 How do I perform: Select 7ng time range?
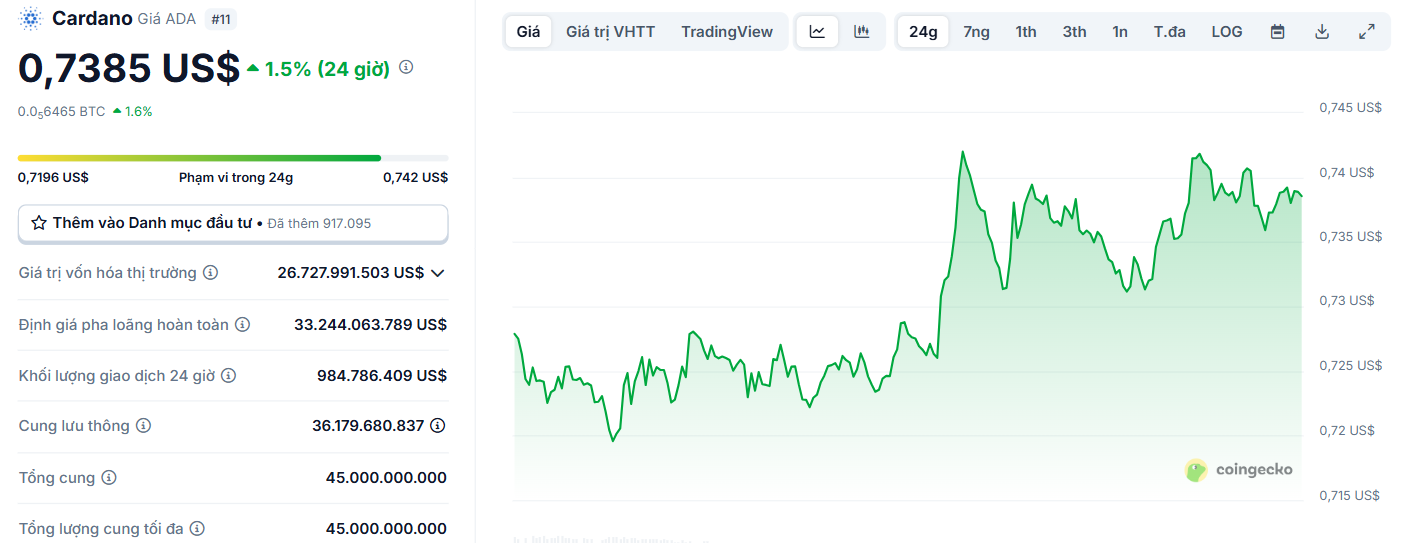click(976, 32)
